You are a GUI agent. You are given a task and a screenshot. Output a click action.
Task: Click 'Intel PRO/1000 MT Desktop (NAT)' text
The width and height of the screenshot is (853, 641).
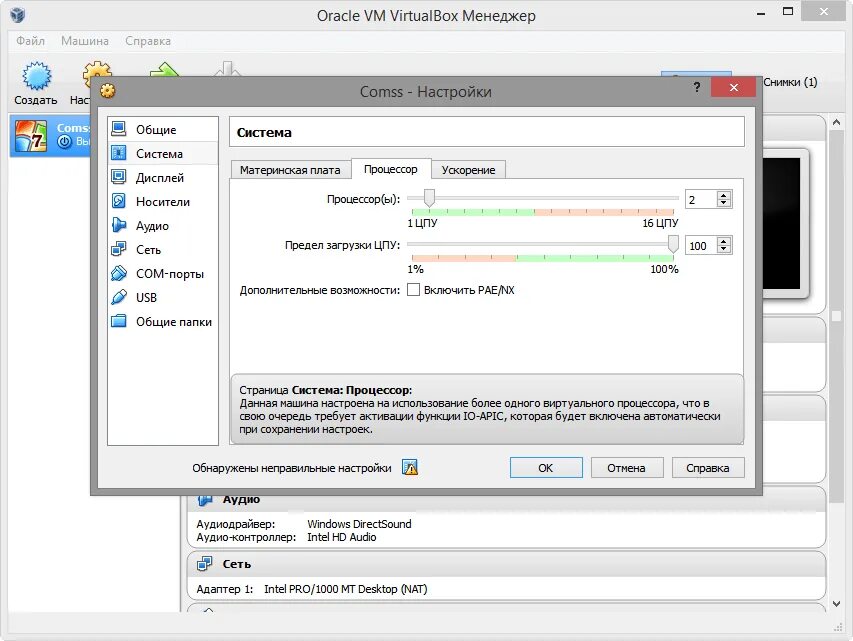[x=345, y=589]
